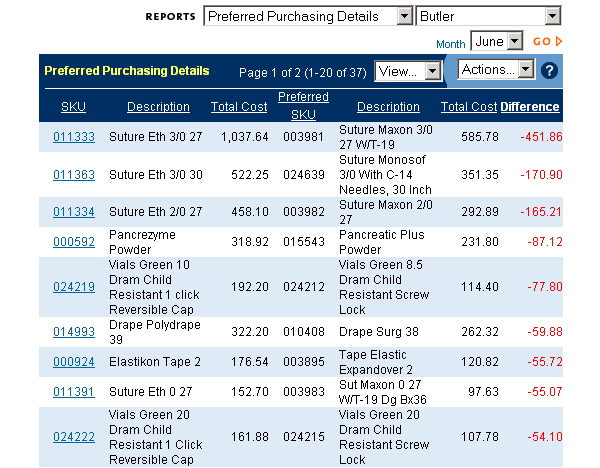This screenshot has height=468, width=600.
Task: Open SKU 011391 link
Action: tap(74, 391)
